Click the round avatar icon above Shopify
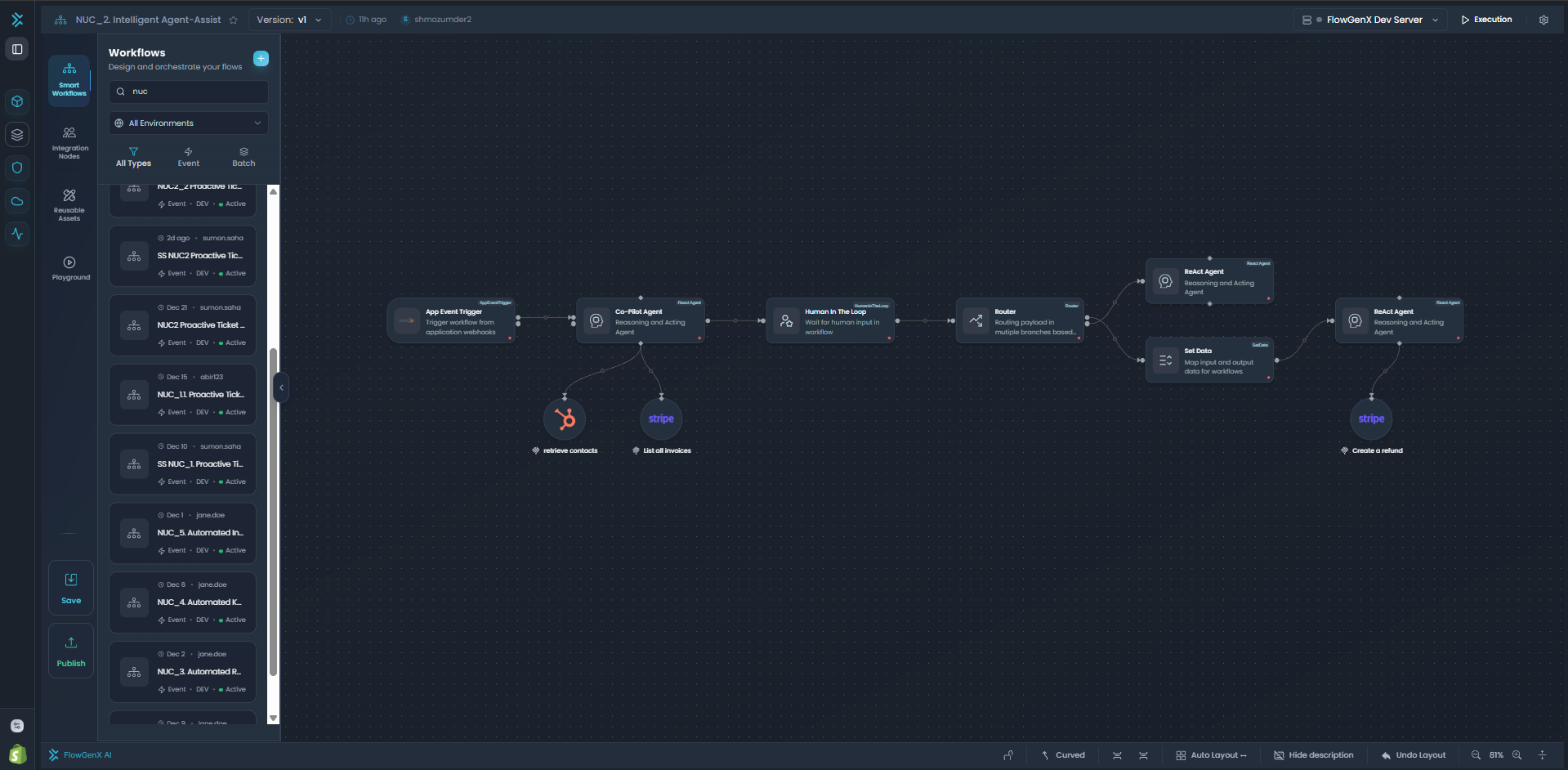The image size is (1568, 770). coord(17,726)
